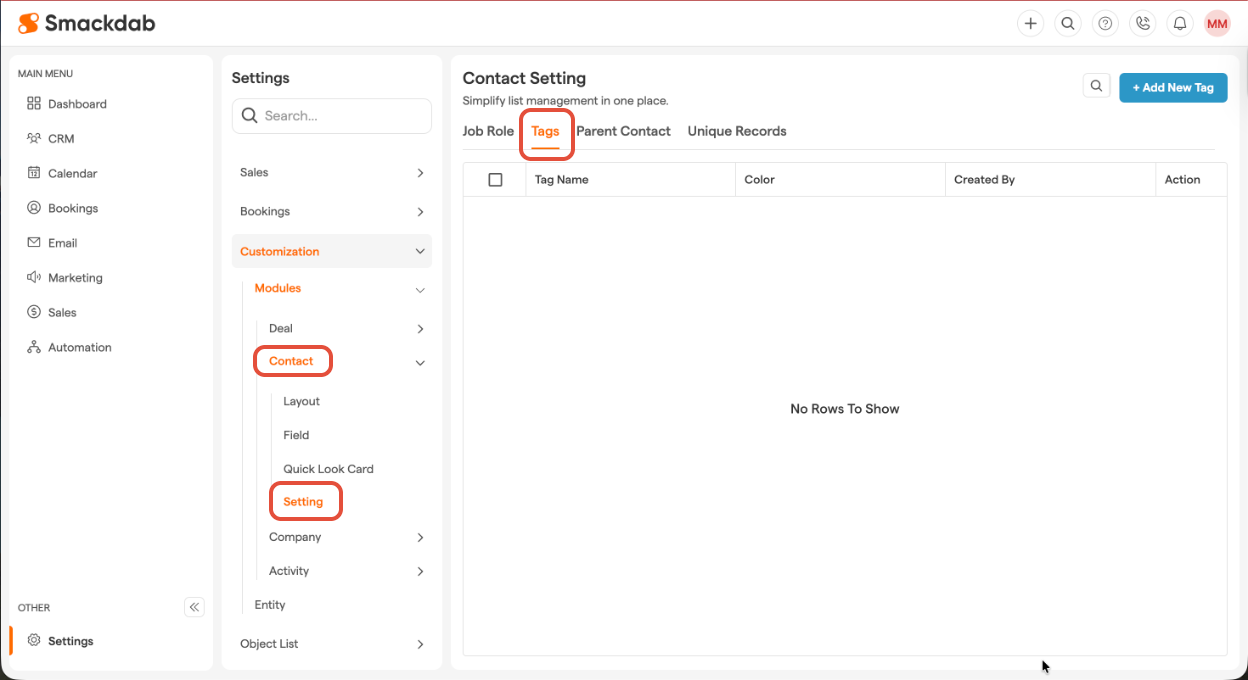Image resolution: width=1248 pixels, height=680 pixels.
Task: Open global search magnifier in header
Action: (1068, 24)
